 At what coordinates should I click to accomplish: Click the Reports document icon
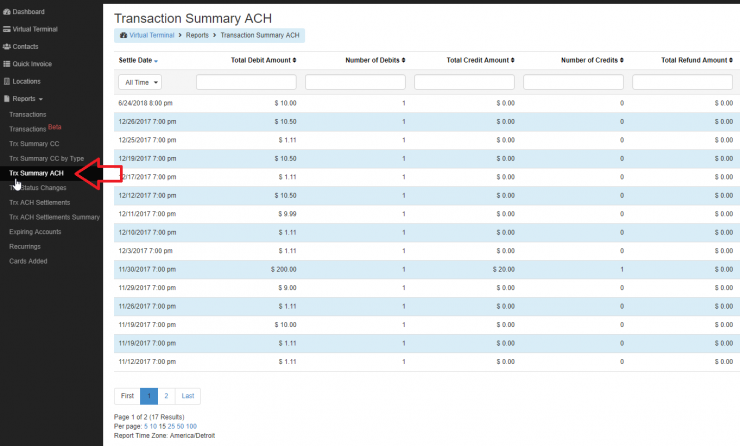(x=7, y=99)
